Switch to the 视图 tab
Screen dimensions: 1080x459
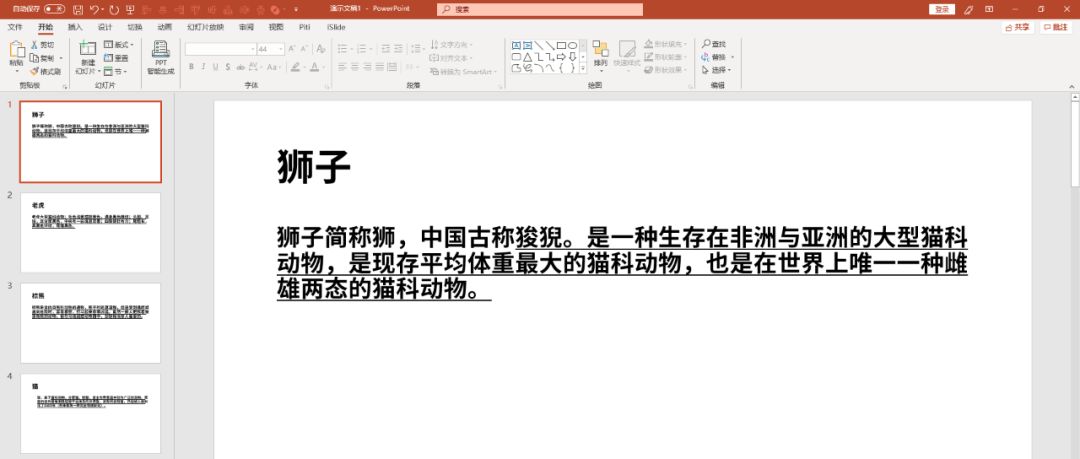(276, 27)
